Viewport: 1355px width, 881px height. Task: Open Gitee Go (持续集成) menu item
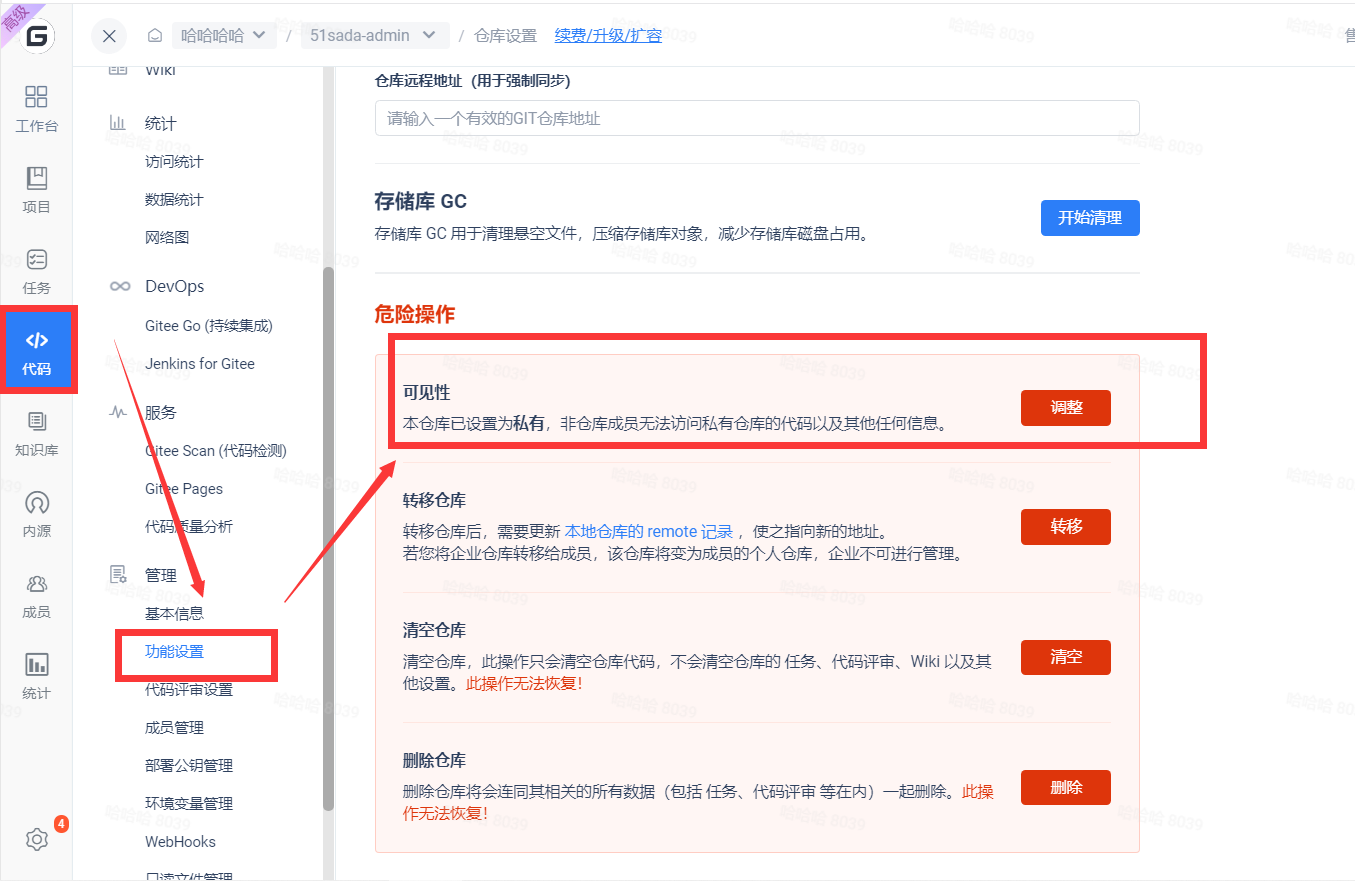tap(209, 326)
